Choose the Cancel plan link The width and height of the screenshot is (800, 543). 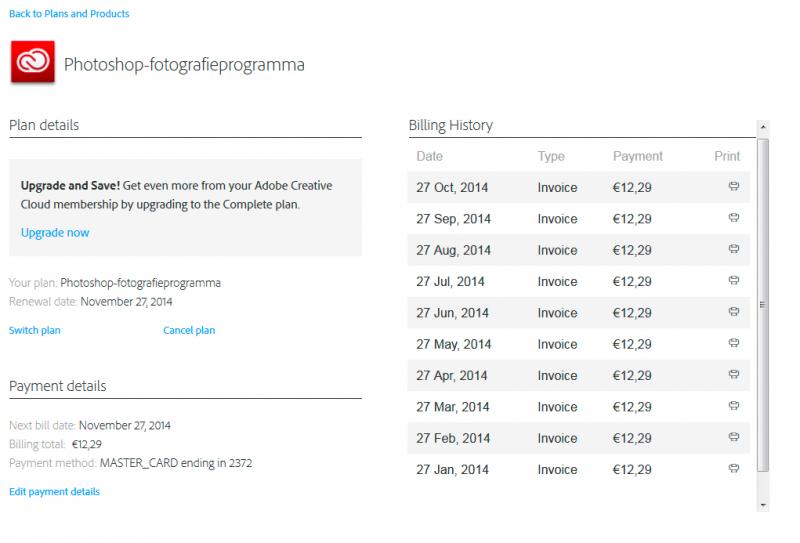pos(189,330)
